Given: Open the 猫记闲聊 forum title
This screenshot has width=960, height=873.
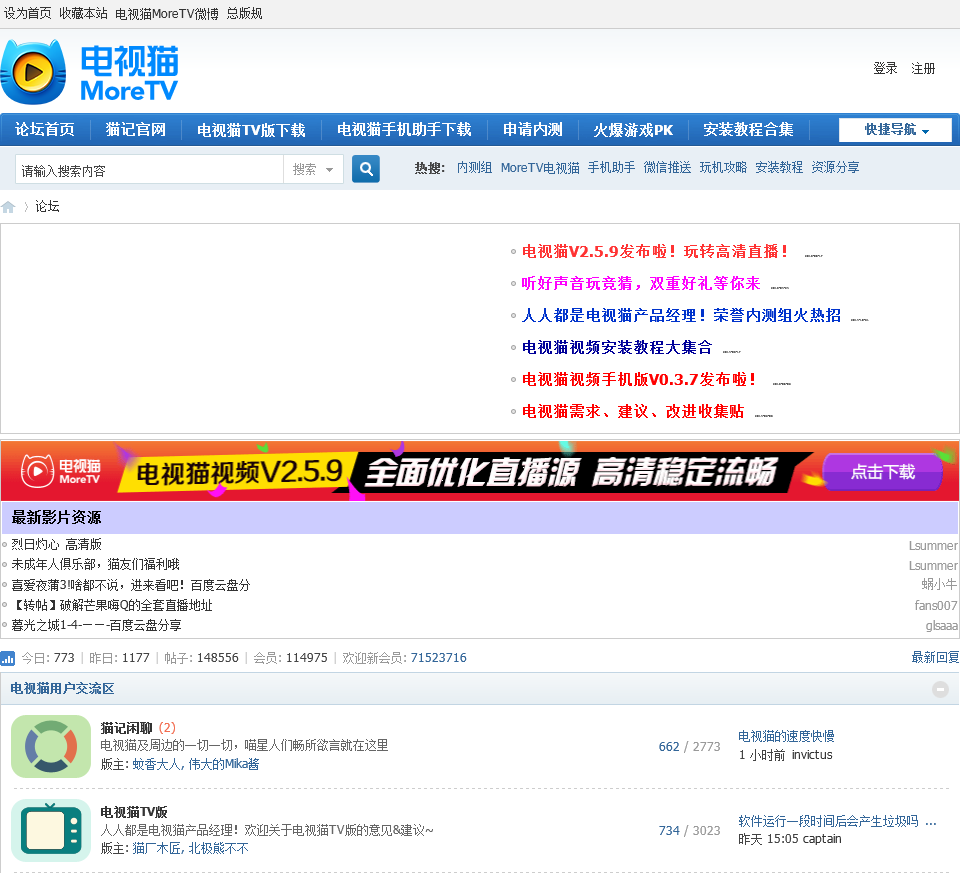Looking at the screenshot, I should pos(126,728).
